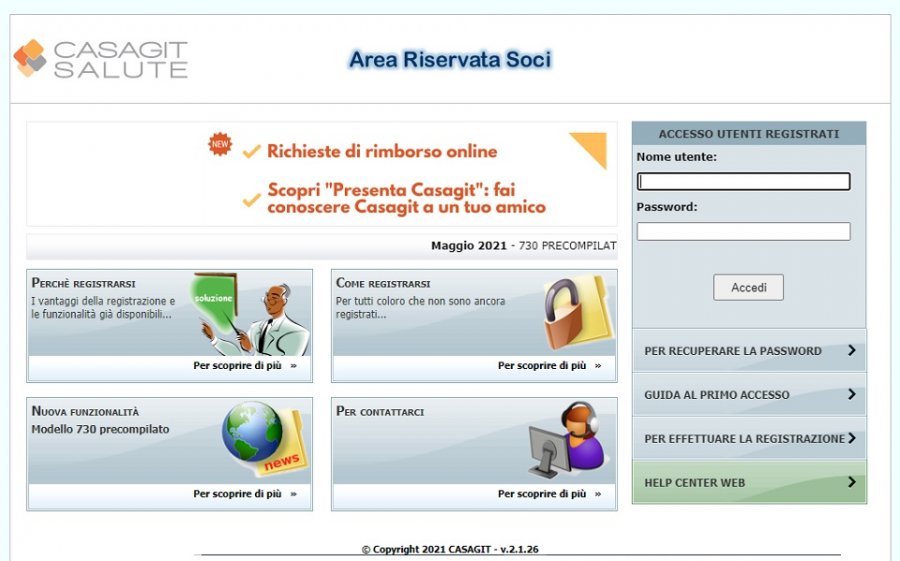Click Accesso utenti registrati header
Image resolution: width=900 pixels, height=561 pixels.
(x=748, y=134)
